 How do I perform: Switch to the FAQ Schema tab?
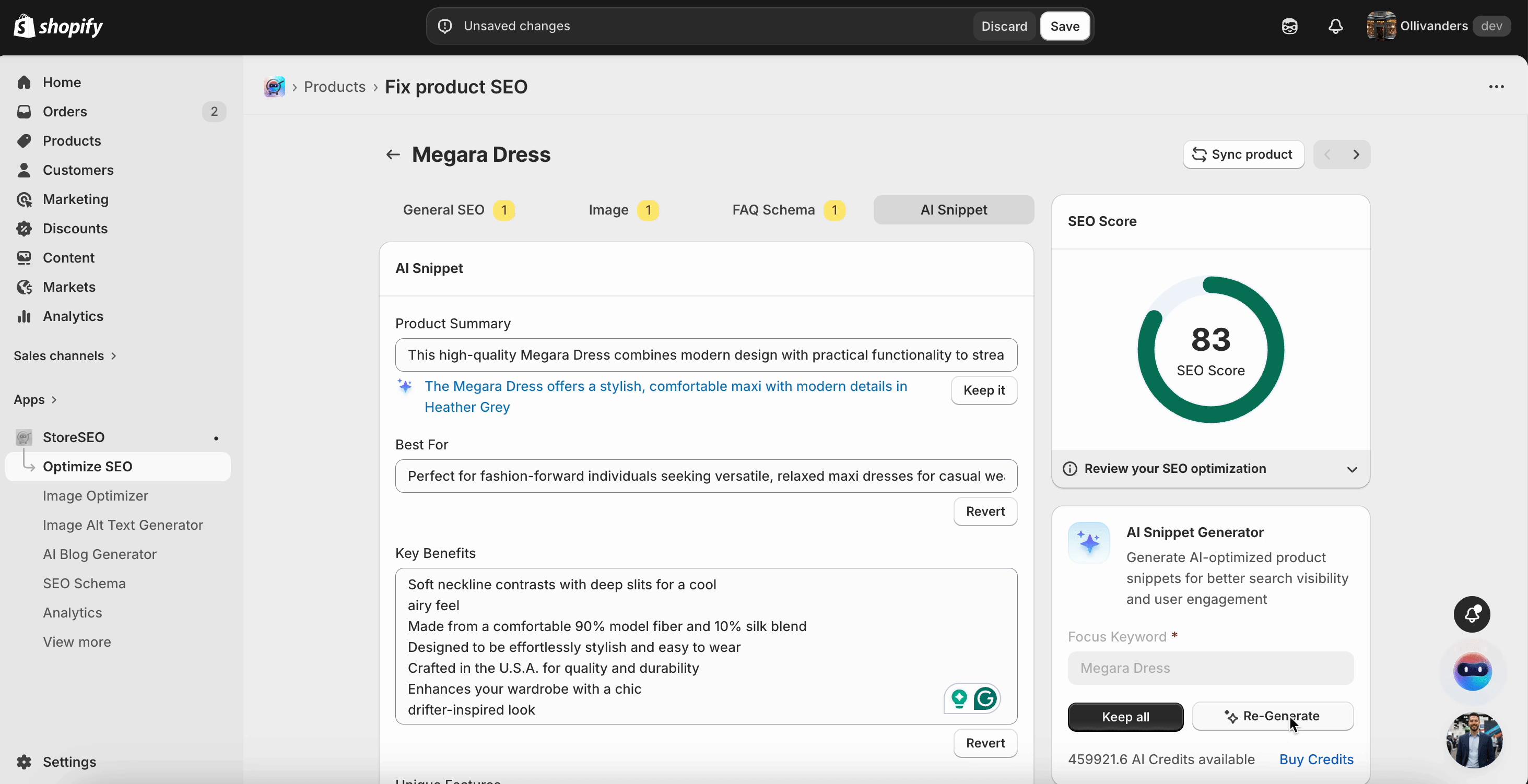tap(772, 210)
